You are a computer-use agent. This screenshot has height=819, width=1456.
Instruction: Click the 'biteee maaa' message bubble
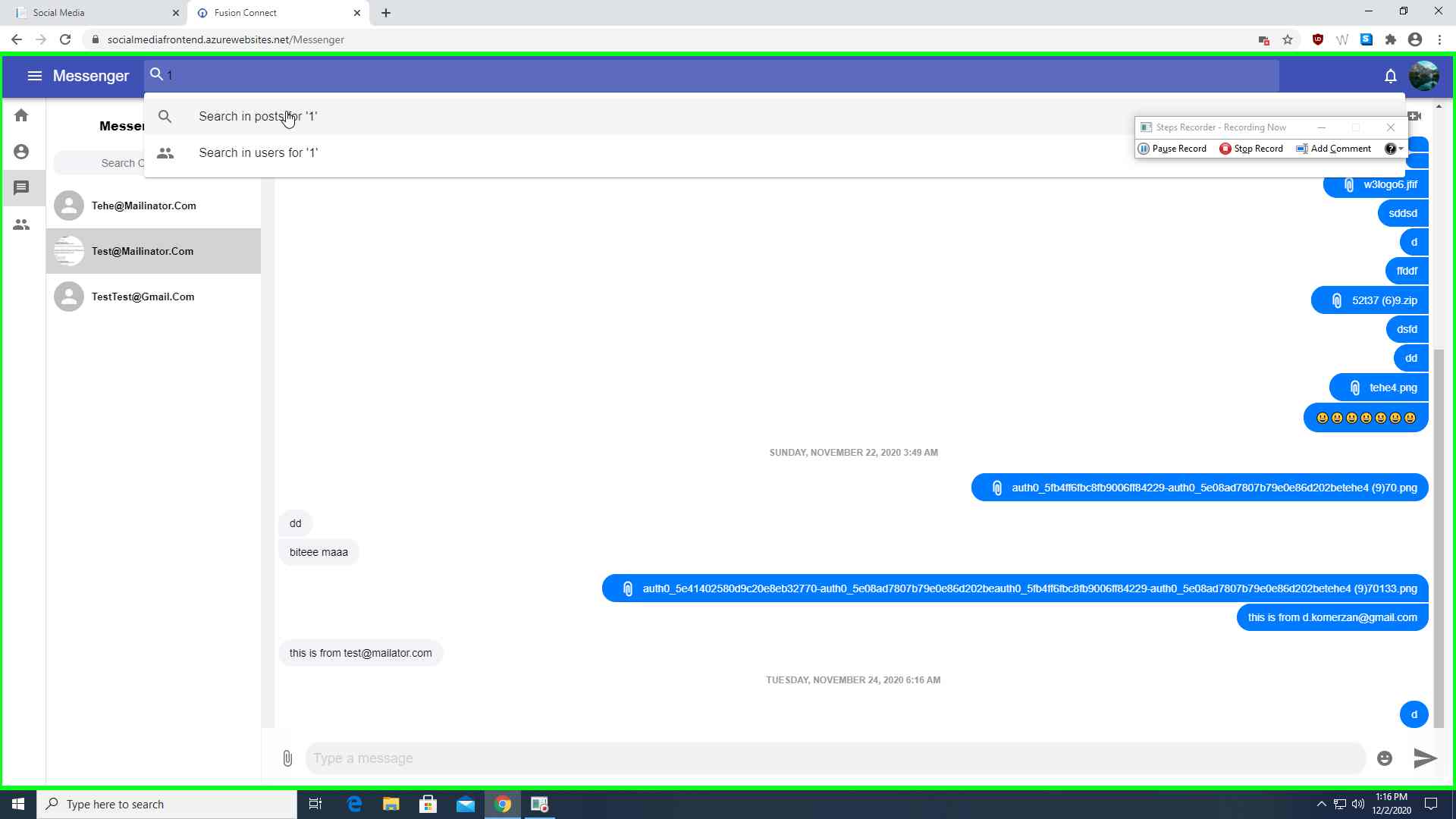(x=318, y=552)
